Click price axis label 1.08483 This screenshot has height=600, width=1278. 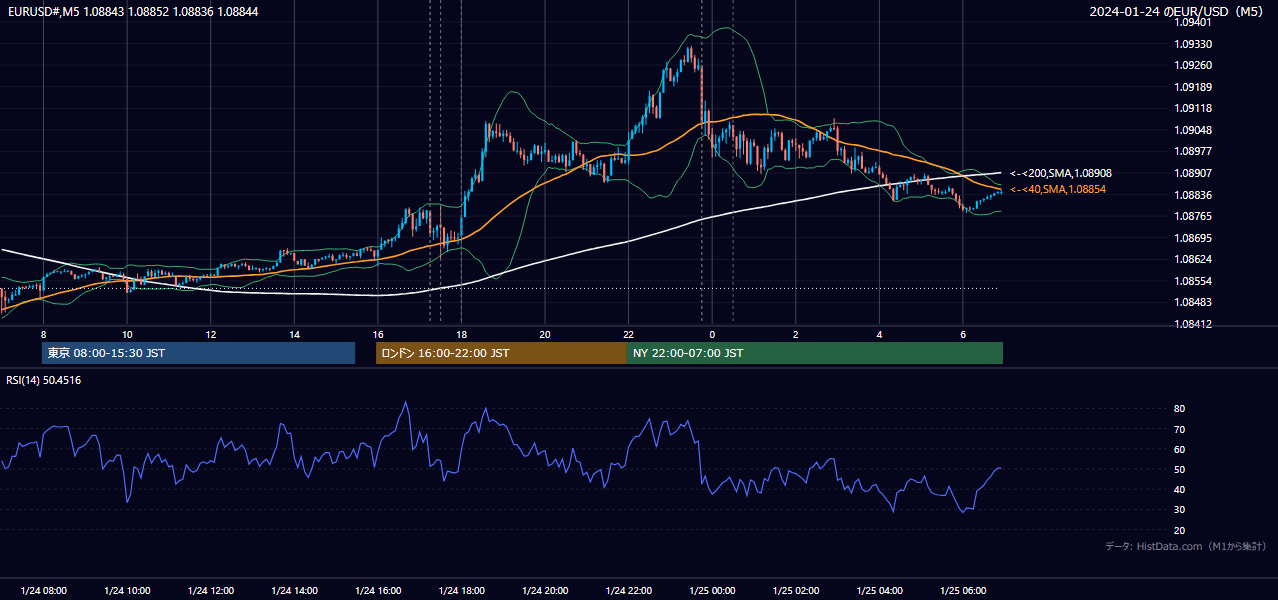pyautogui.click(x=1192, y=302)
